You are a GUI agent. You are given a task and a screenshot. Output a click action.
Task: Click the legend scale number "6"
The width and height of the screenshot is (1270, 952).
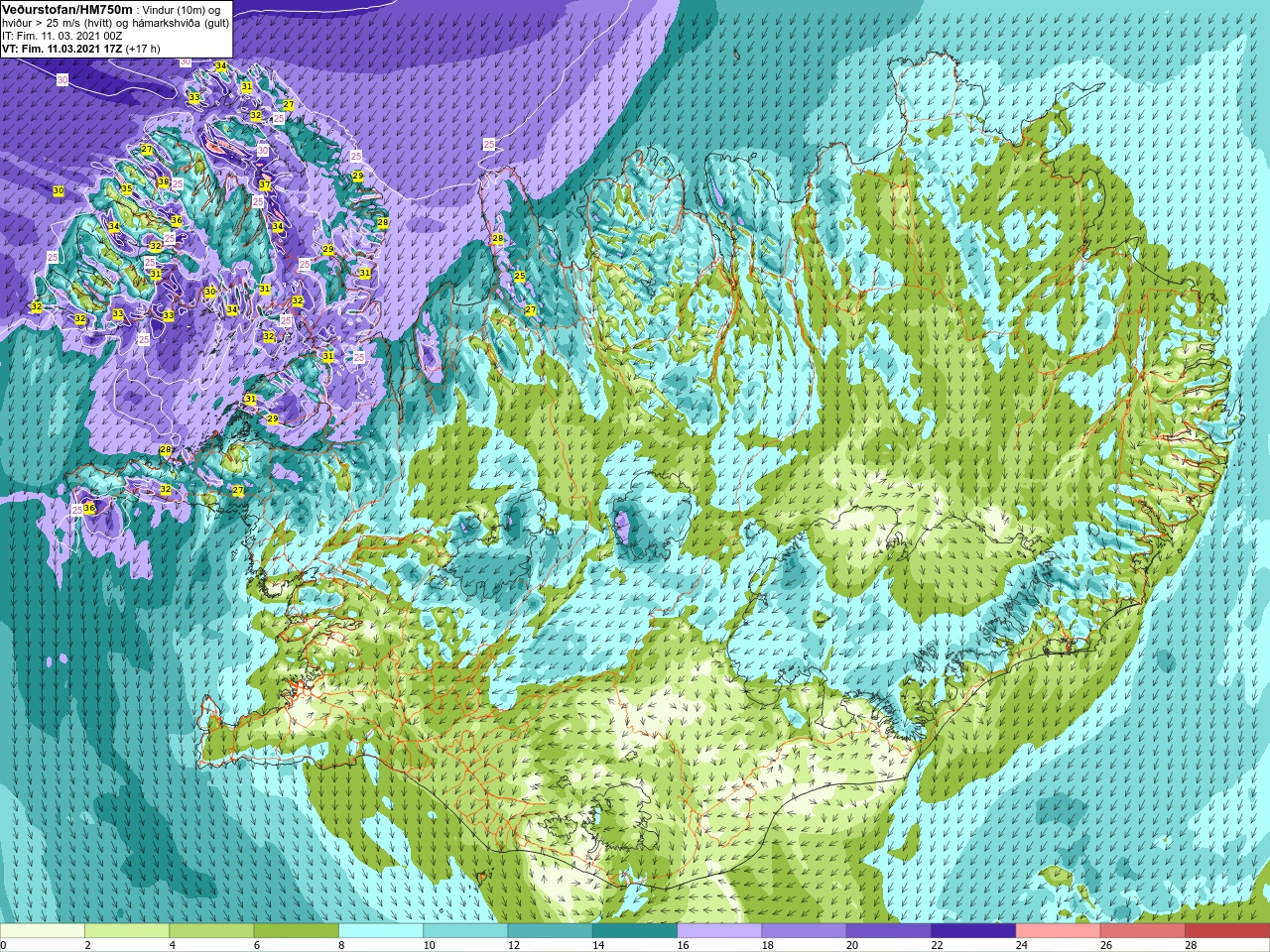[x=257, y=945]
